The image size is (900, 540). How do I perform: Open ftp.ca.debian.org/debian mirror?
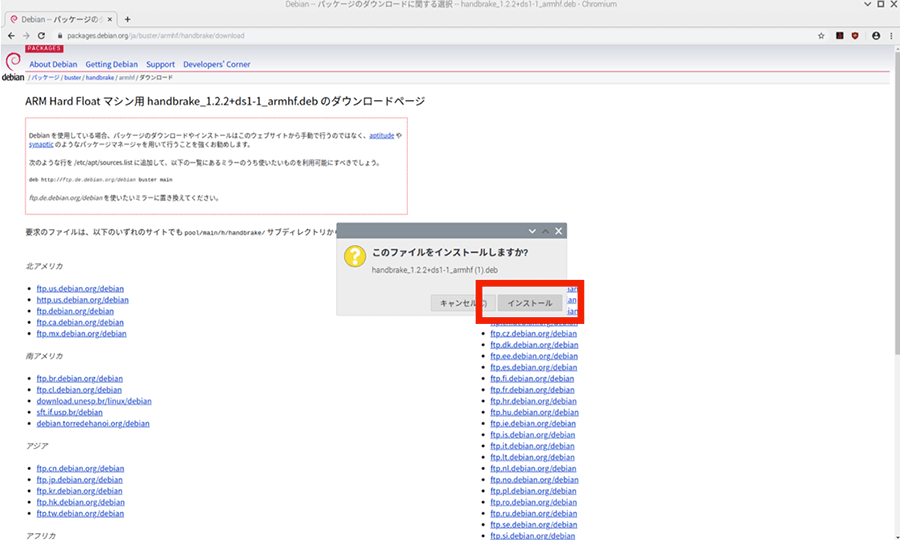80,323
